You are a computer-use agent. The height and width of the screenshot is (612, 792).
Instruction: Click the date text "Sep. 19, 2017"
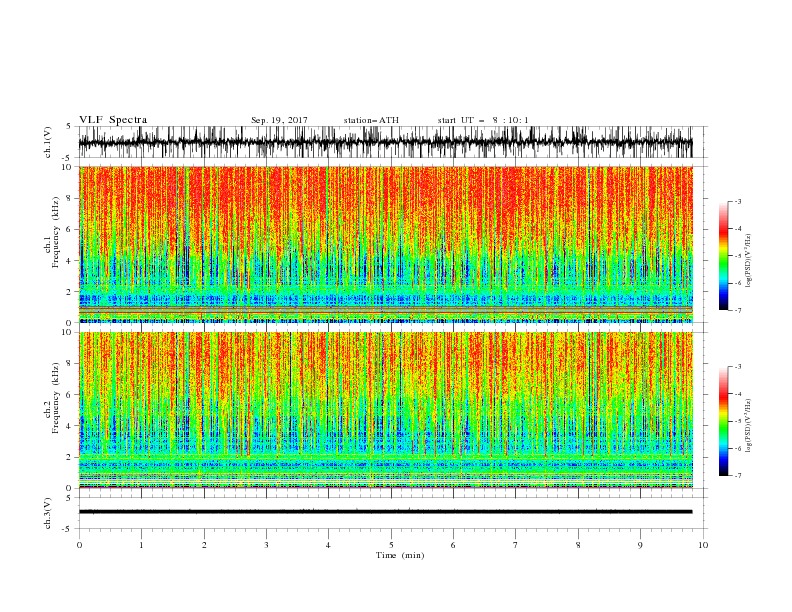279,120
